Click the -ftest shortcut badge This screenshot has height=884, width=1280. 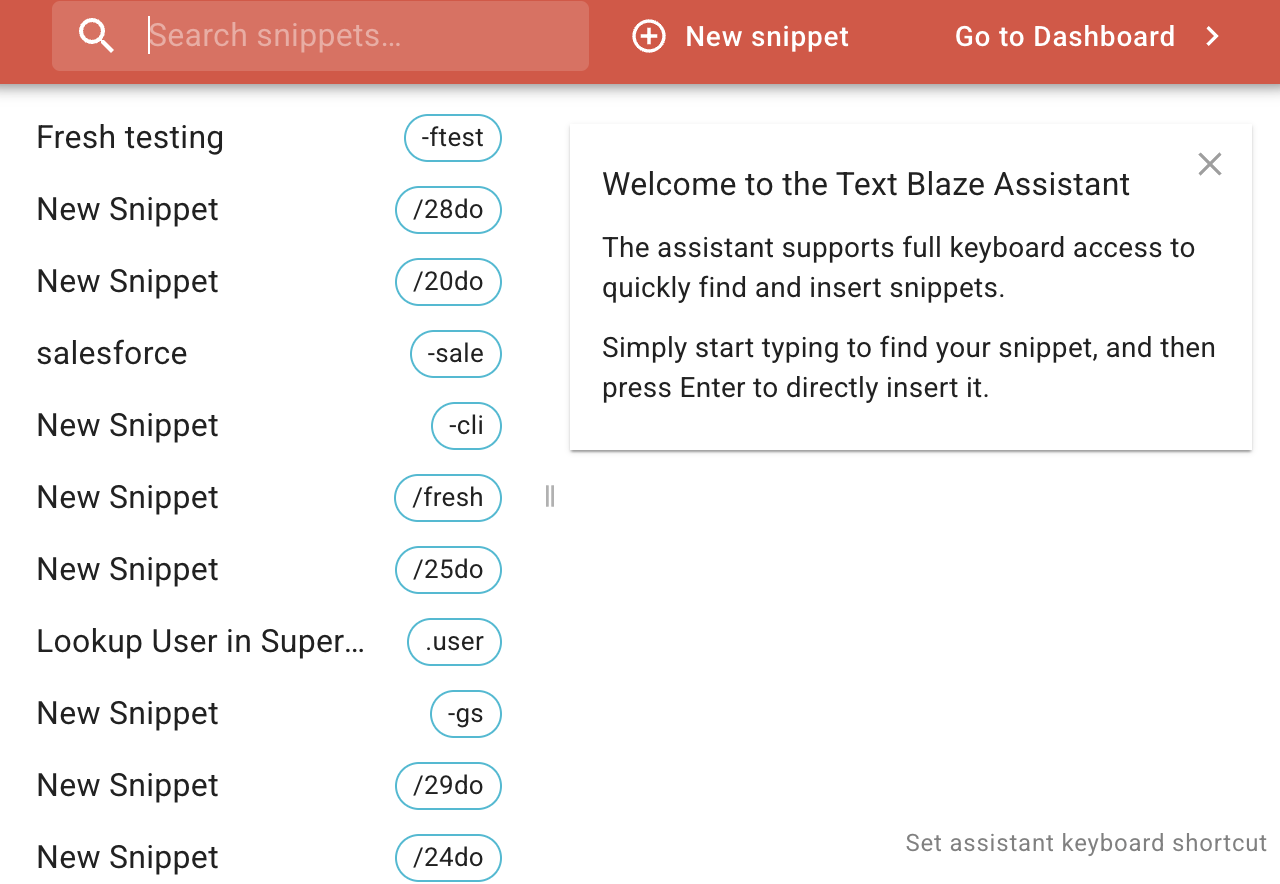coord(453,138)
